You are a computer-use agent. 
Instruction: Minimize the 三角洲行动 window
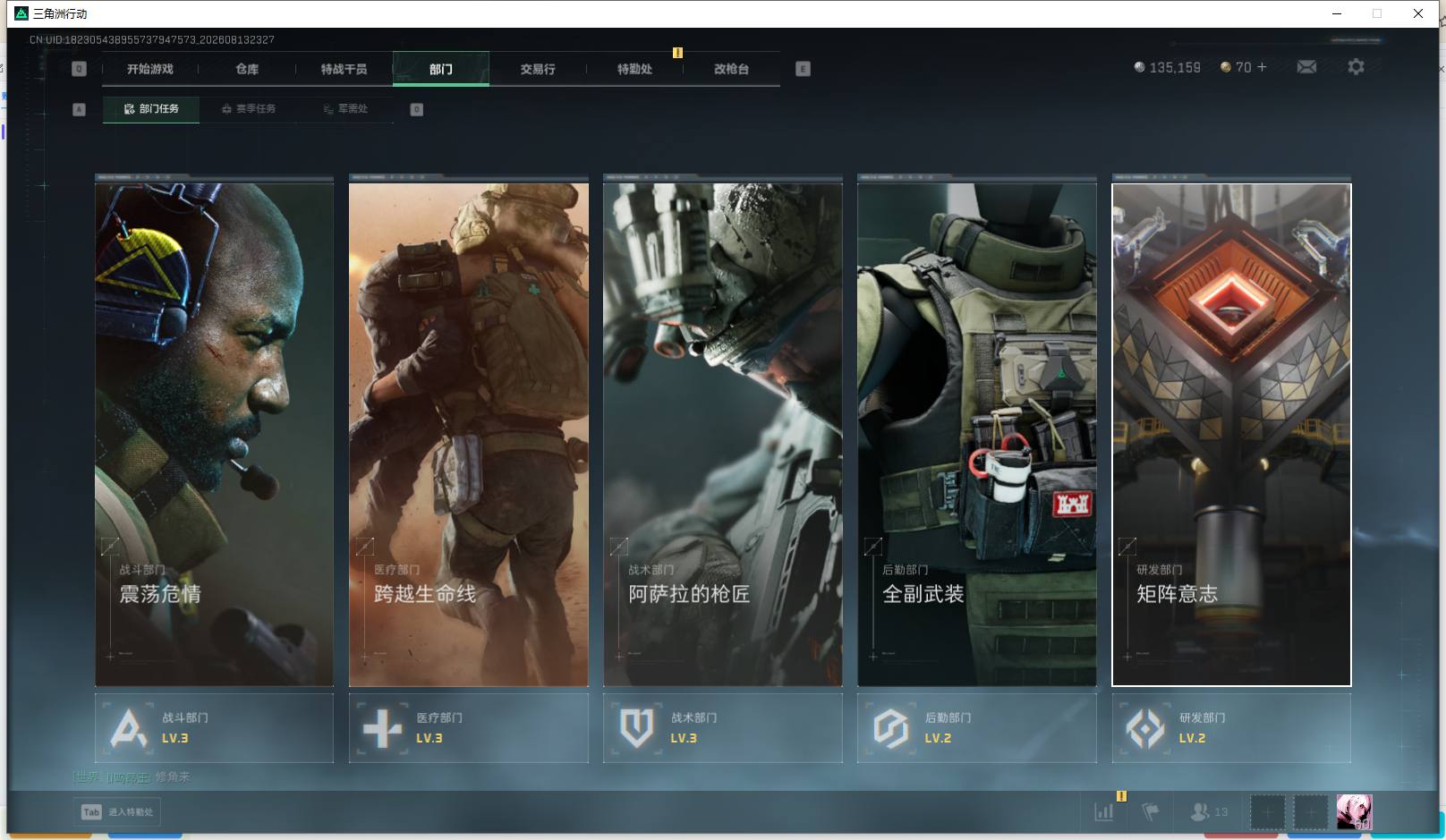[x=1337, y=13]
